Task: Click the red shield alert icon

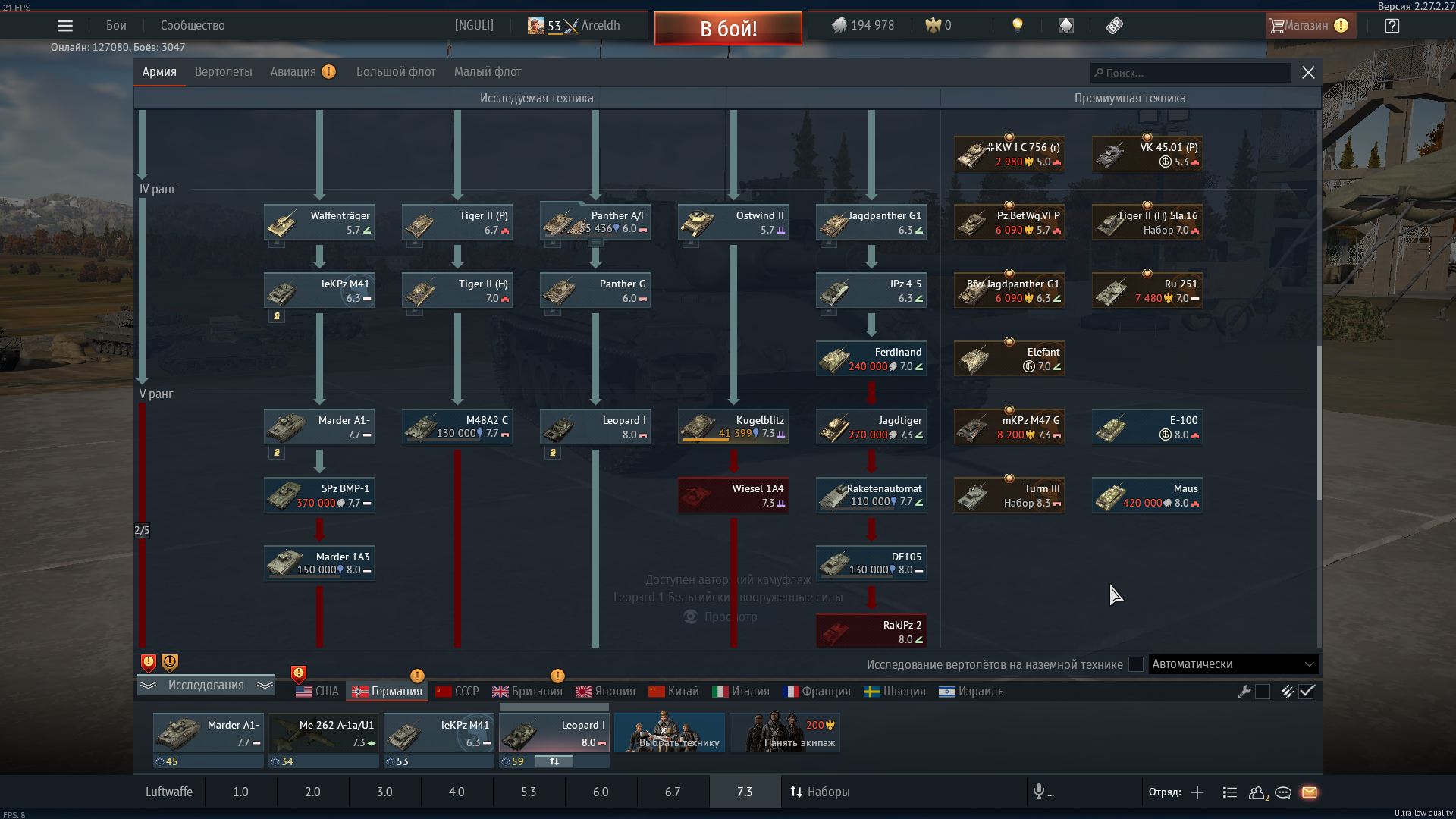Action: 149,664
